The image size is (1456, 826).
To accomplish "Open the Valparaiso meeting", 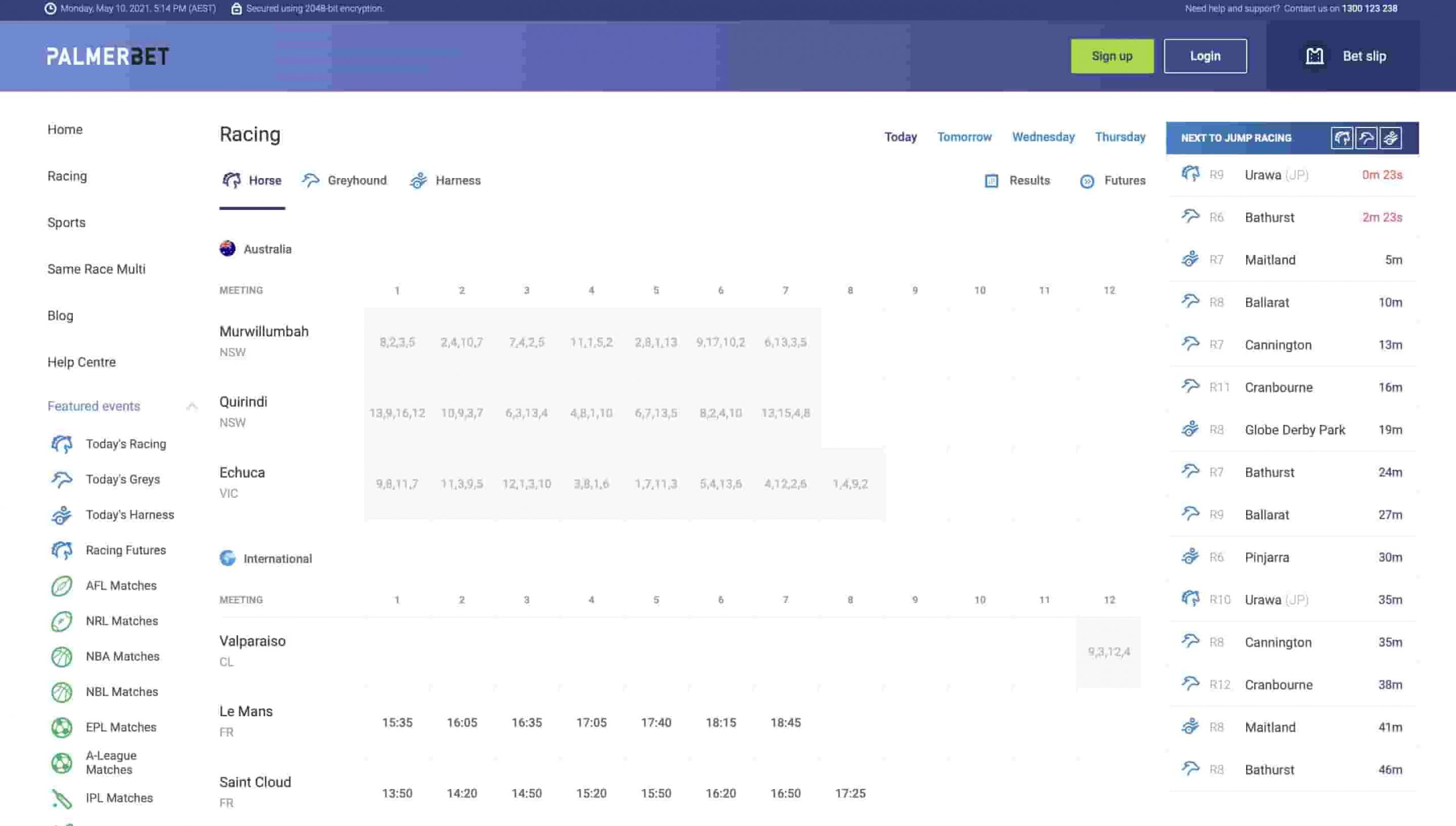I will (252, 641).
